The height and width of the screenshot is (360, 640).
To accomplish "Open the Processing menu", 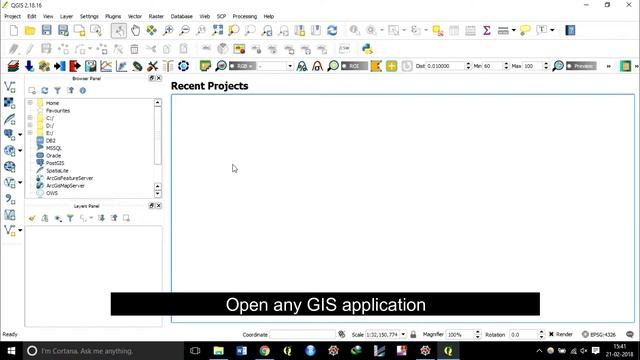I will coord(244,16).
